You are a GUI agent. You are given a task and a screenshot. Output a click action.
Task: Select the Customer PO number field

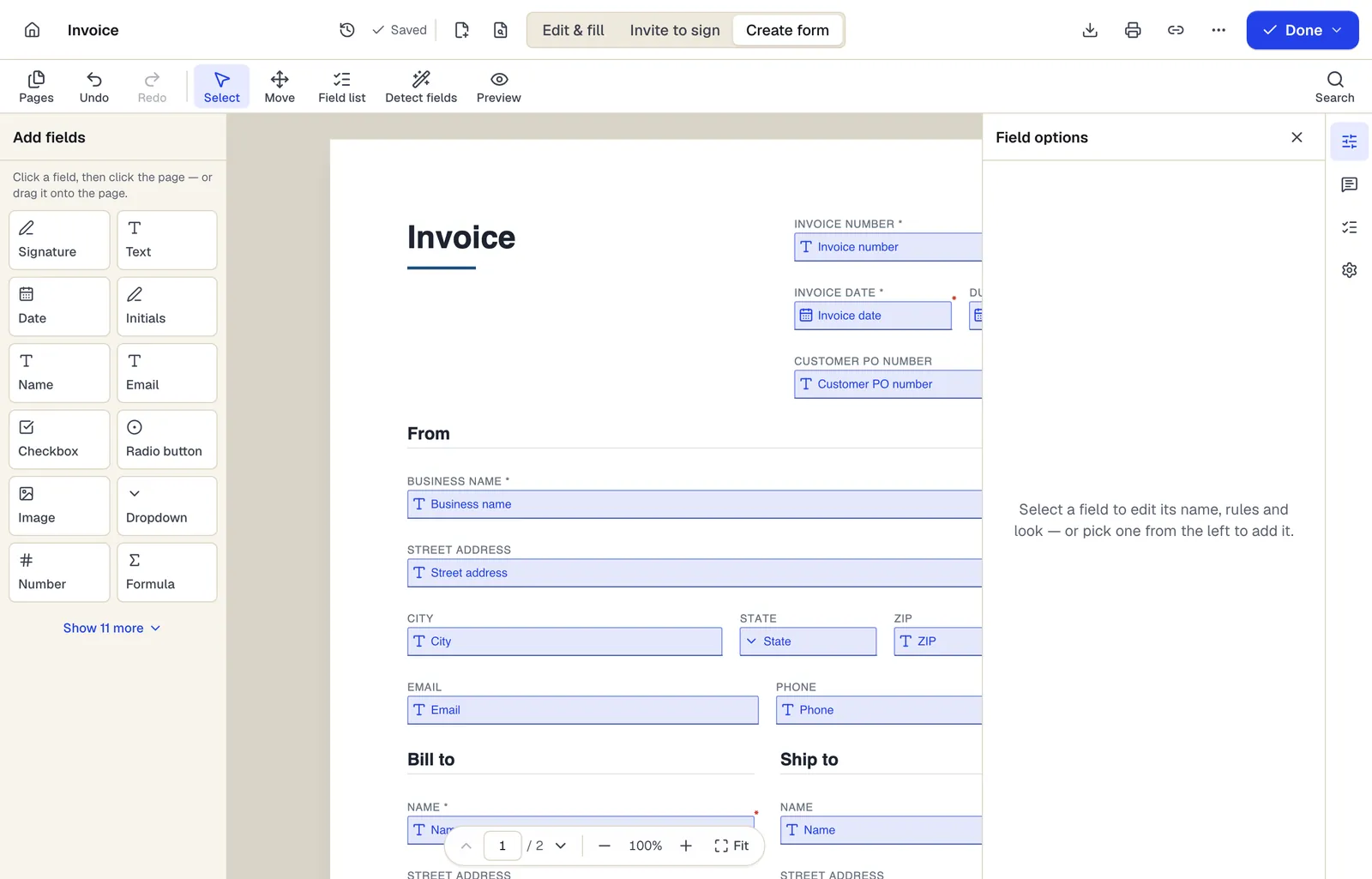[x=888, y=384]
